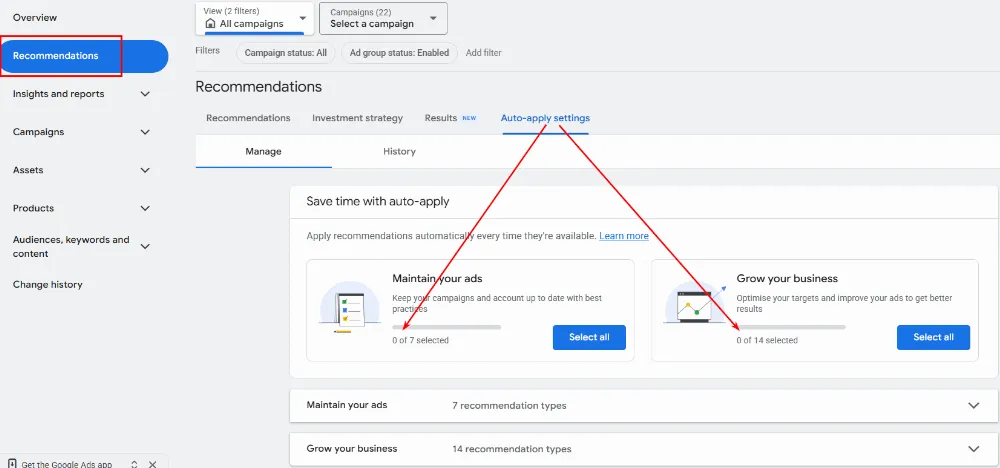The width and height of the screenshot is (1000, 468).
Task: Switch to the Recommendations sub-tab
Action: tap(248, 118)
